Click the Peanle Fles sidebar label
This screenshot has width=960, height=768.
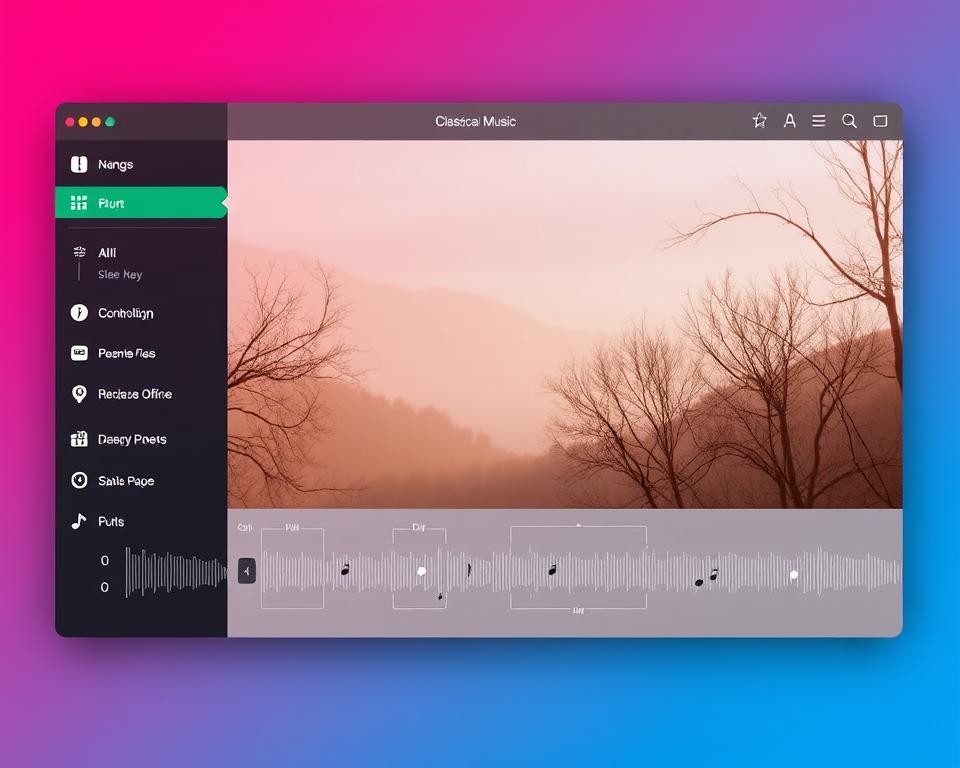tap(126, 353)
